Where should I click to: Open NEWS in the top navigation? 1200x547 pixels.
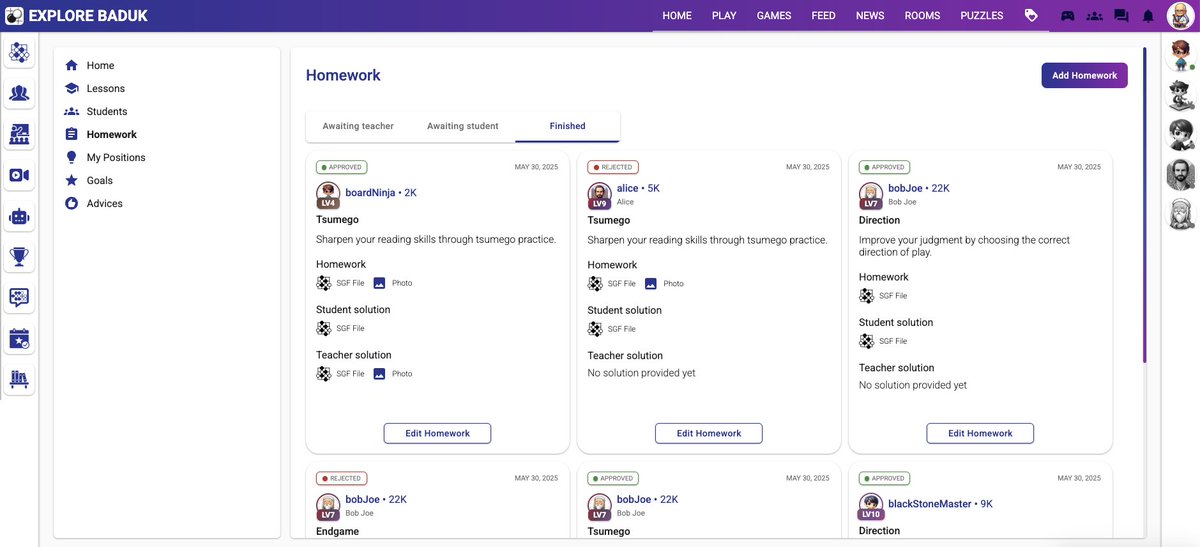(870, 16)
